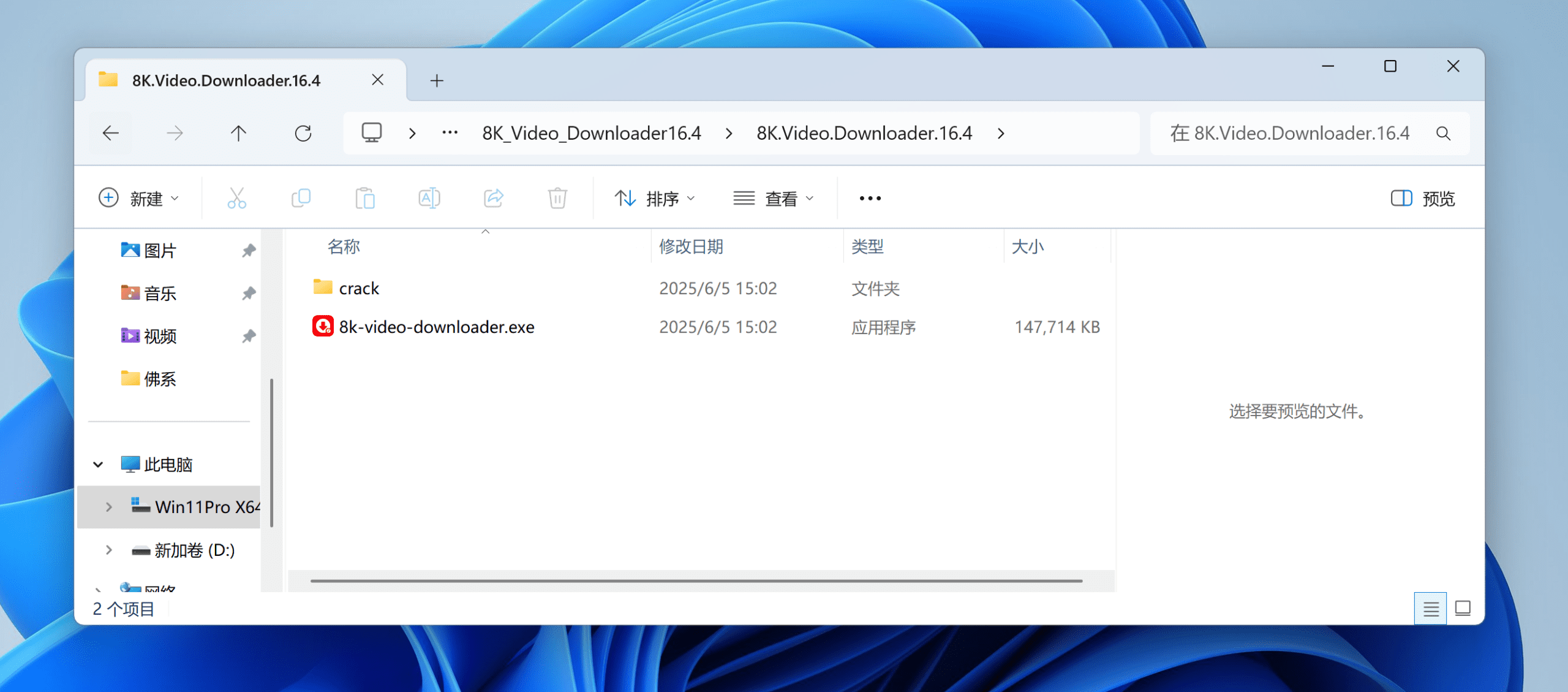
Task: Switch to details list view
Action: point(1430,609)
